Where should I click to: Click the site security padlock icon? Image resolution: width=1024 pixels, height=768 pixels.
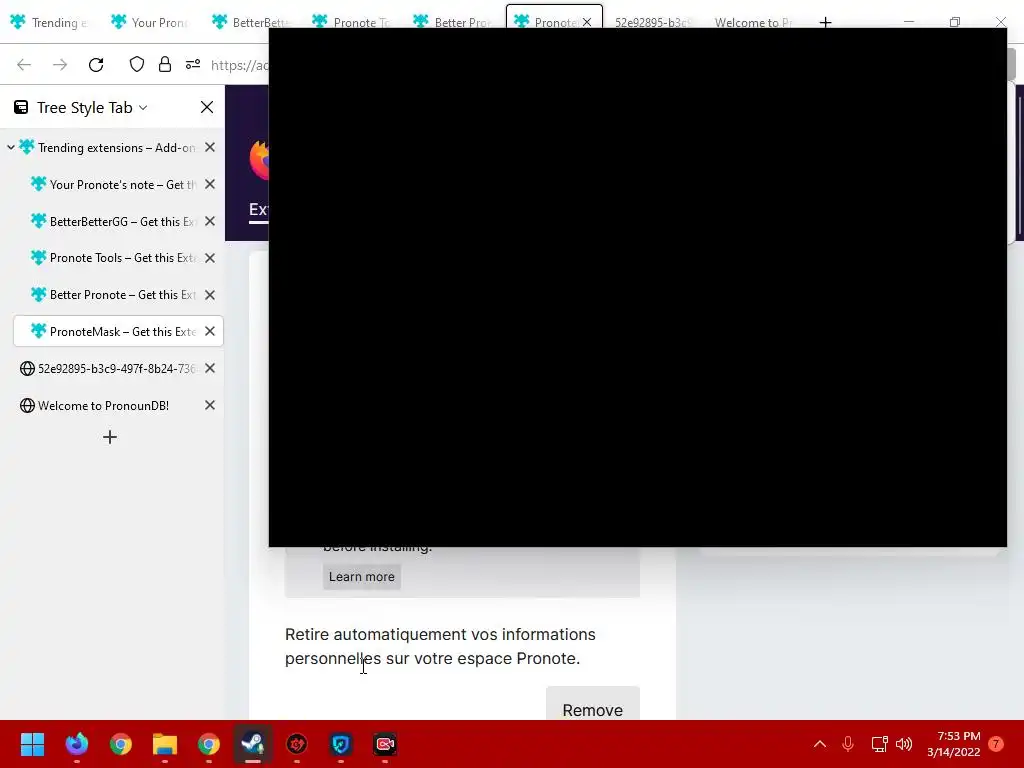pyautogui.click(x=165, y=64)
